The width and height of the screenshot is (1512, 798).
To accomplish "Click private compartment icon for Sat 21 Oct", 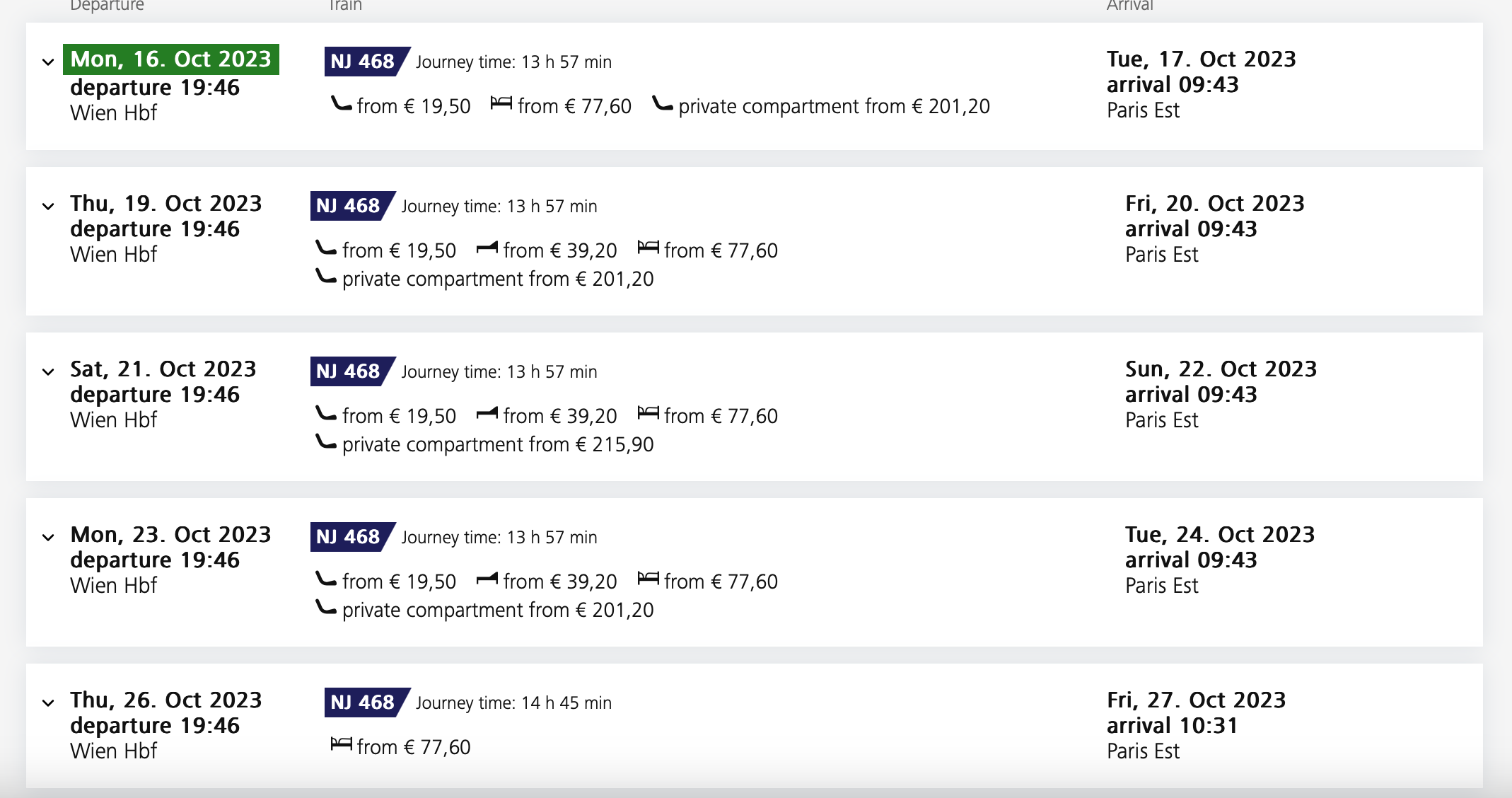I will [326, 442].
